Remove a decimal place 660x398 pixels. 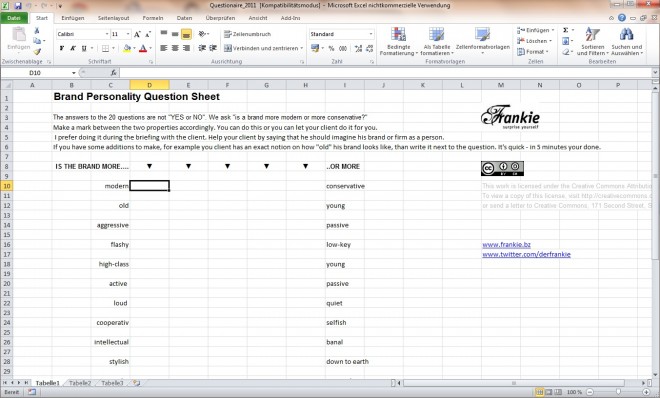(369, 48)
